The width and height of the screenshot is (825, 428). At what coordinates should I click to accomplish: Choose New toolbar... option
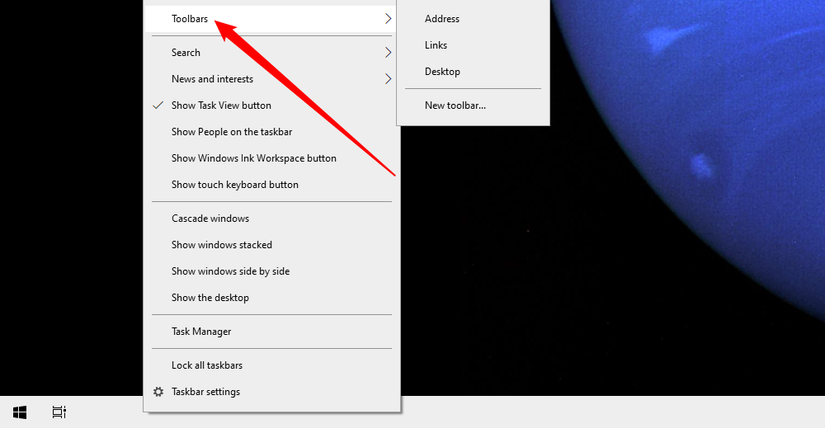[473, 105]
